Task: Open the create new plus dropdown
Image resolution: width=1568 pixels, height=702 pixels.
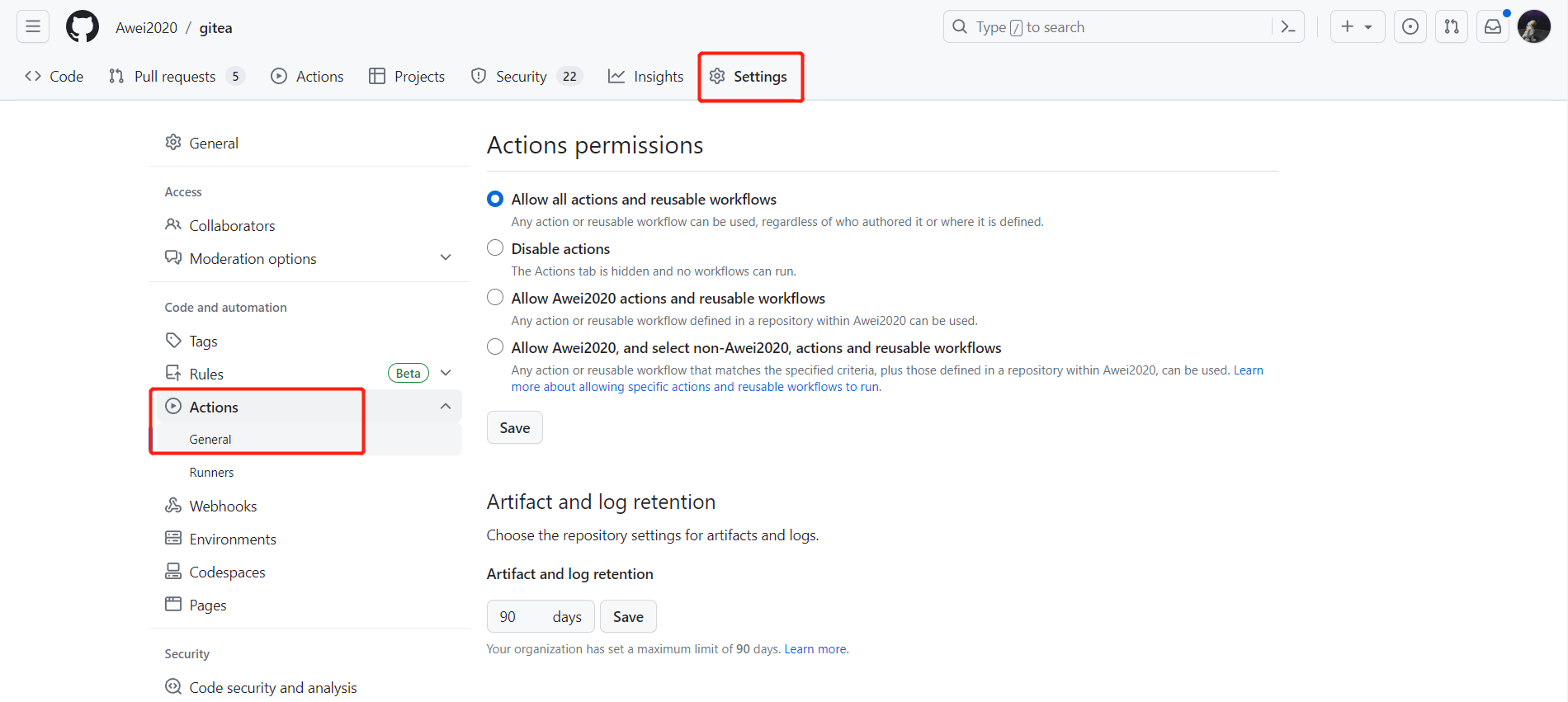Action: [1357, 27]
